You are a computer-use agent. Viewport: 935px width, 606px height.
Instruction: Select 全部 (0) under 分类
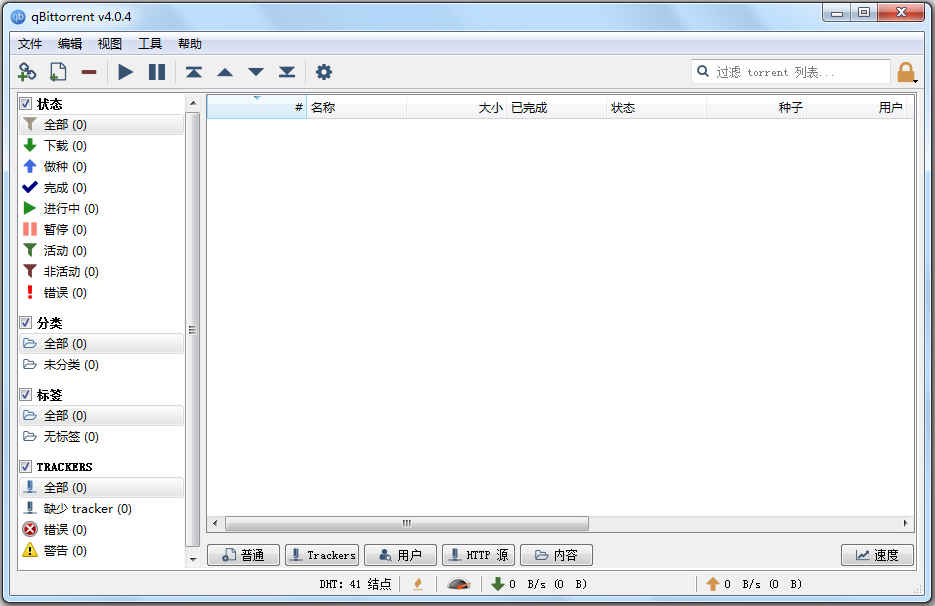(x=101, y=344)
